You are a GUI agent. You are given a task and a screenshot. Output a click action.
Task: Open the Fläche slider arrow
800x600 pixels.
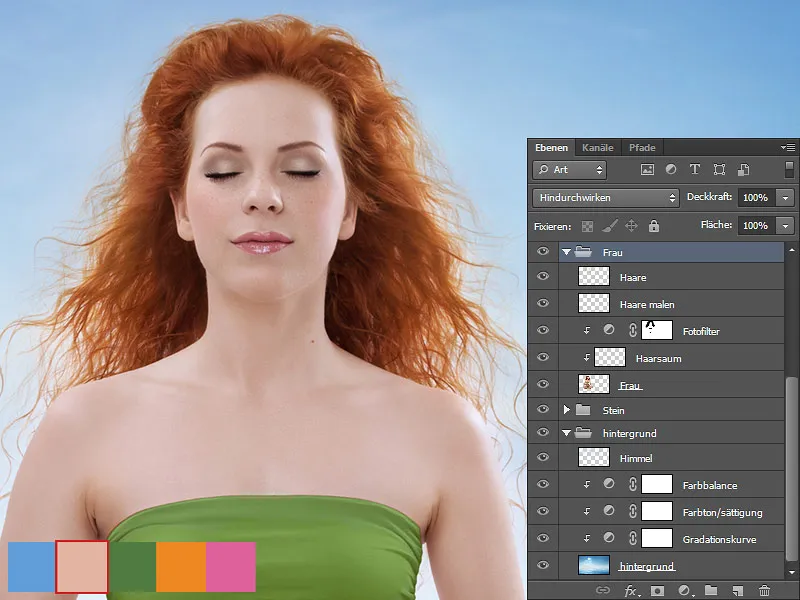coord(785,226)
